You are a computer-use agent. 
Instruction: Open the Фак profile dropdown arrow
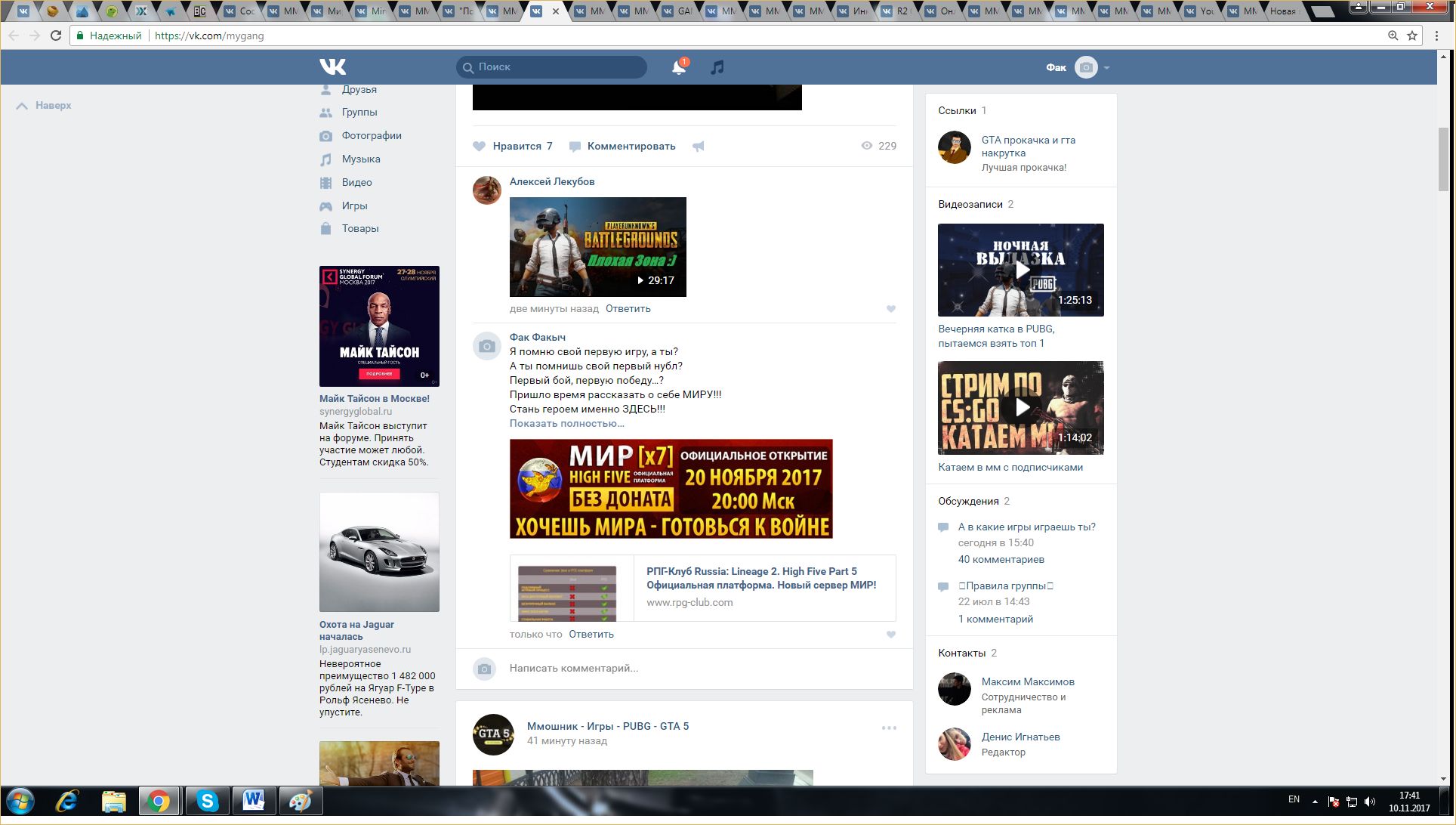1107,68
